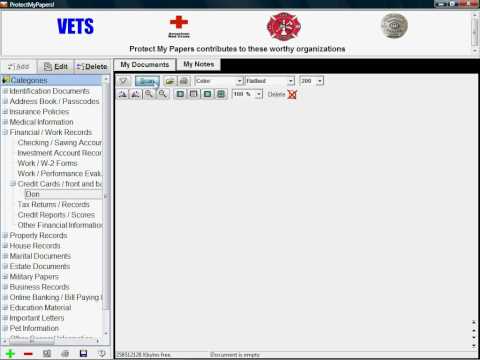Expand the Military Papers node
Viewport: 480px width, 360px height.
coord(5,277)
